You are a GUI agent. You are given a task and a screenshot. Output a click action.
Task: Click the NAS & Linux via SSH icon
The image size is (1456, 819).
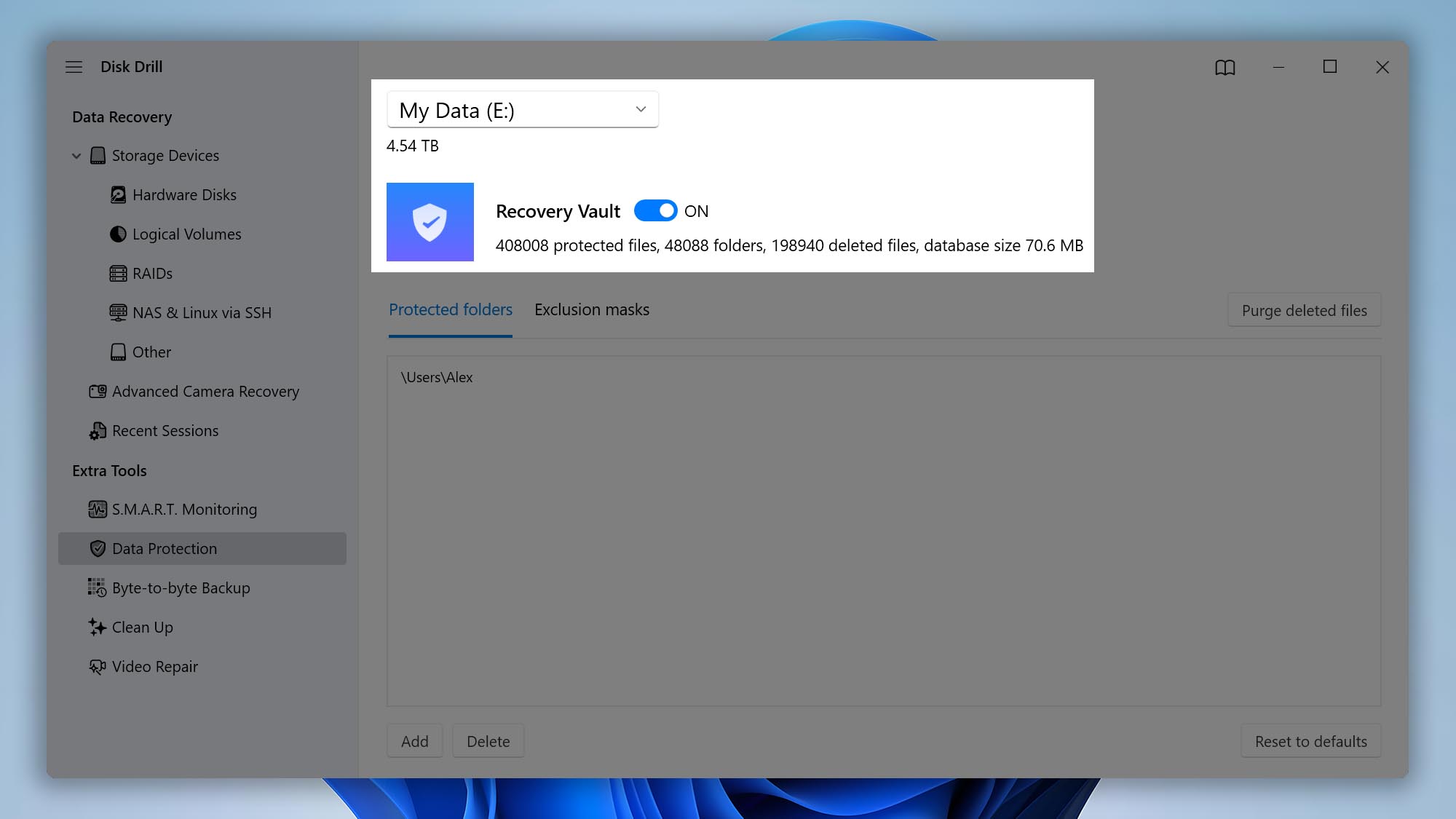point(118,313)
